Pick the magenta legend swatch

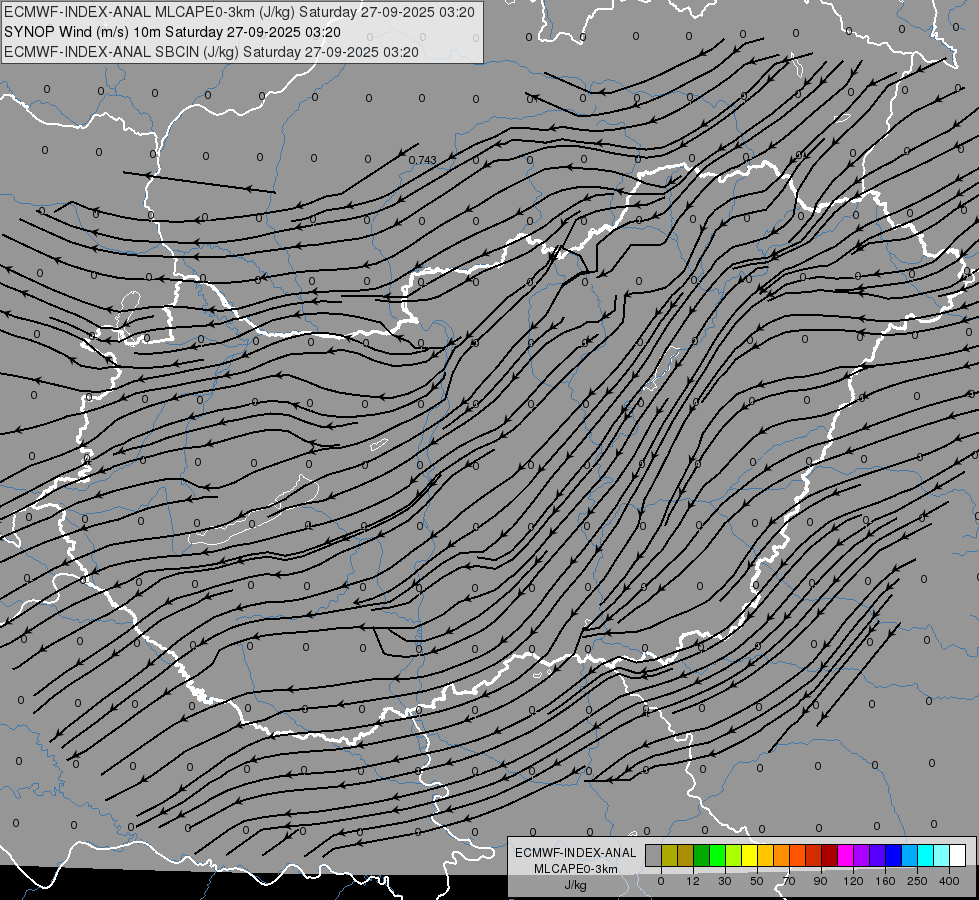point(845,856)
